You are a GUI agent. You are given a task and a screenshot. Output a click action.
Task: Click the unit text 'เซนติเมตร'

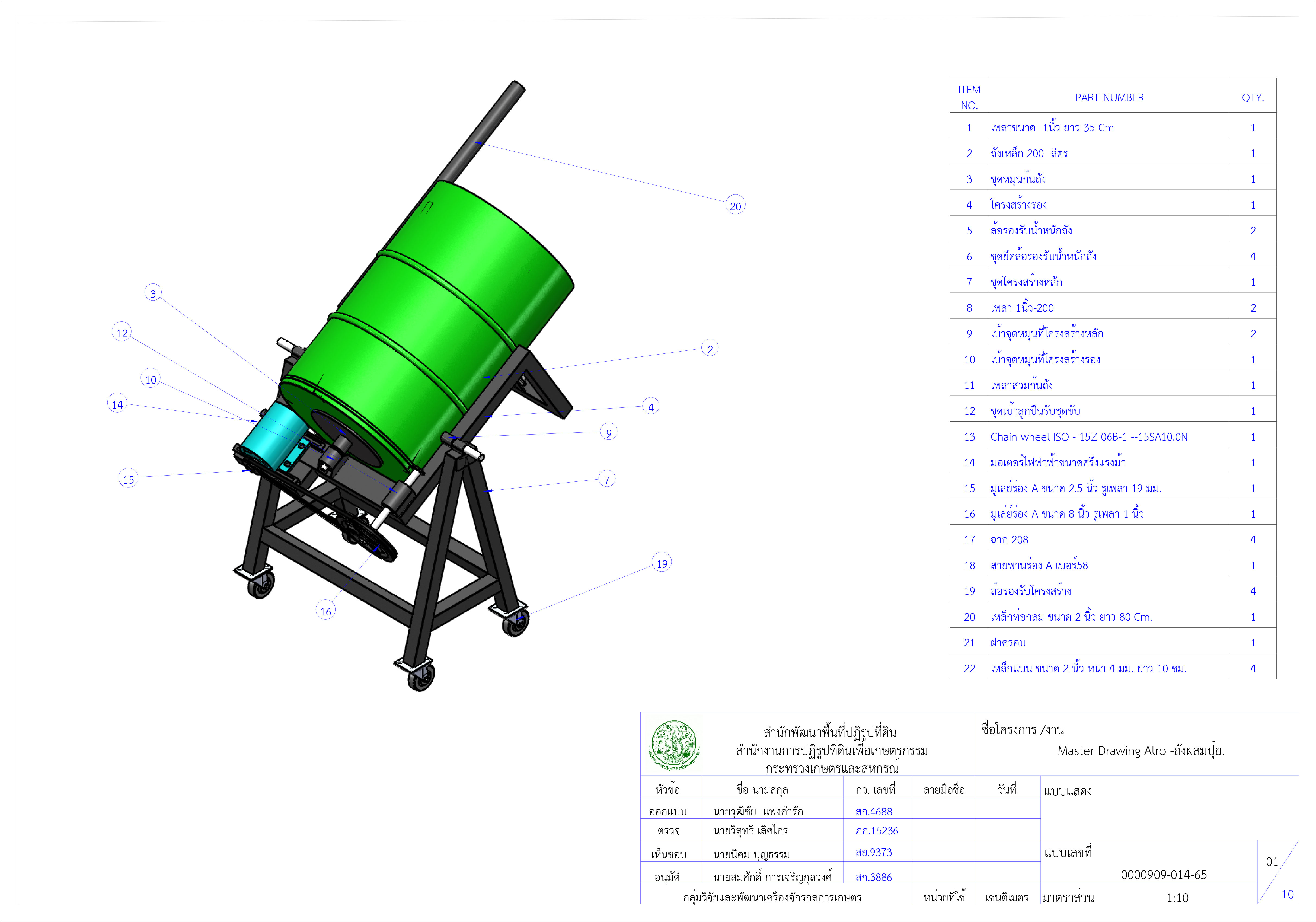1007,898
